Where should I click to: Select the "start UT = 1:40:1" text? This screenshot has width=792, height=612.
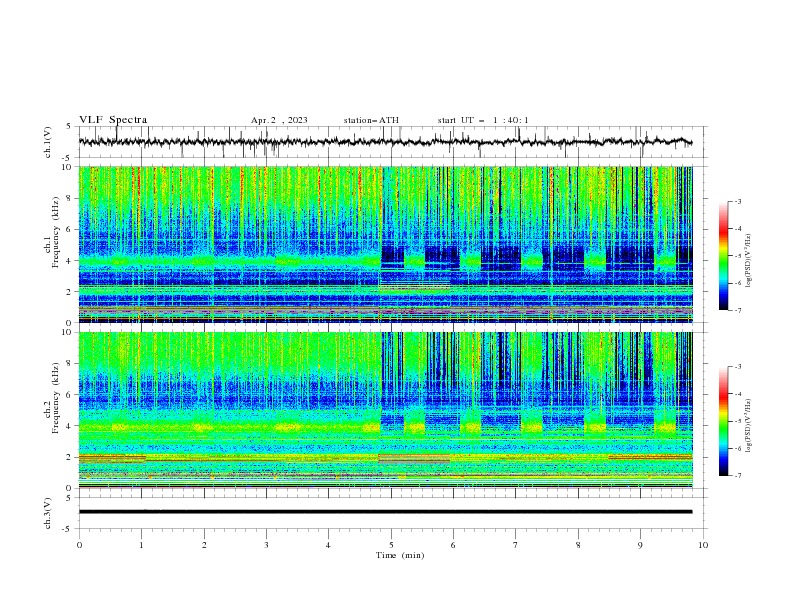coord(483,120)
